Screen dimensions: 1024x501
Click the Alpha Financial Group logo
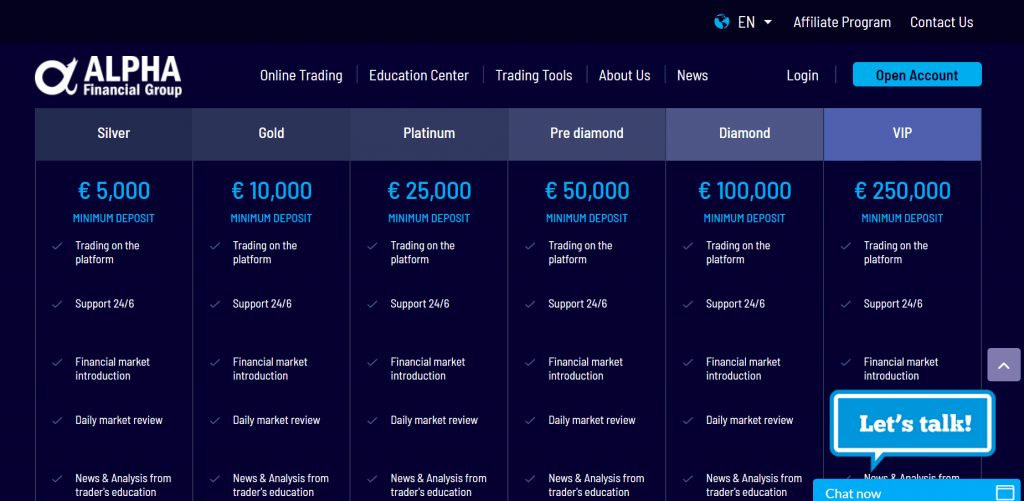point(108,76)
